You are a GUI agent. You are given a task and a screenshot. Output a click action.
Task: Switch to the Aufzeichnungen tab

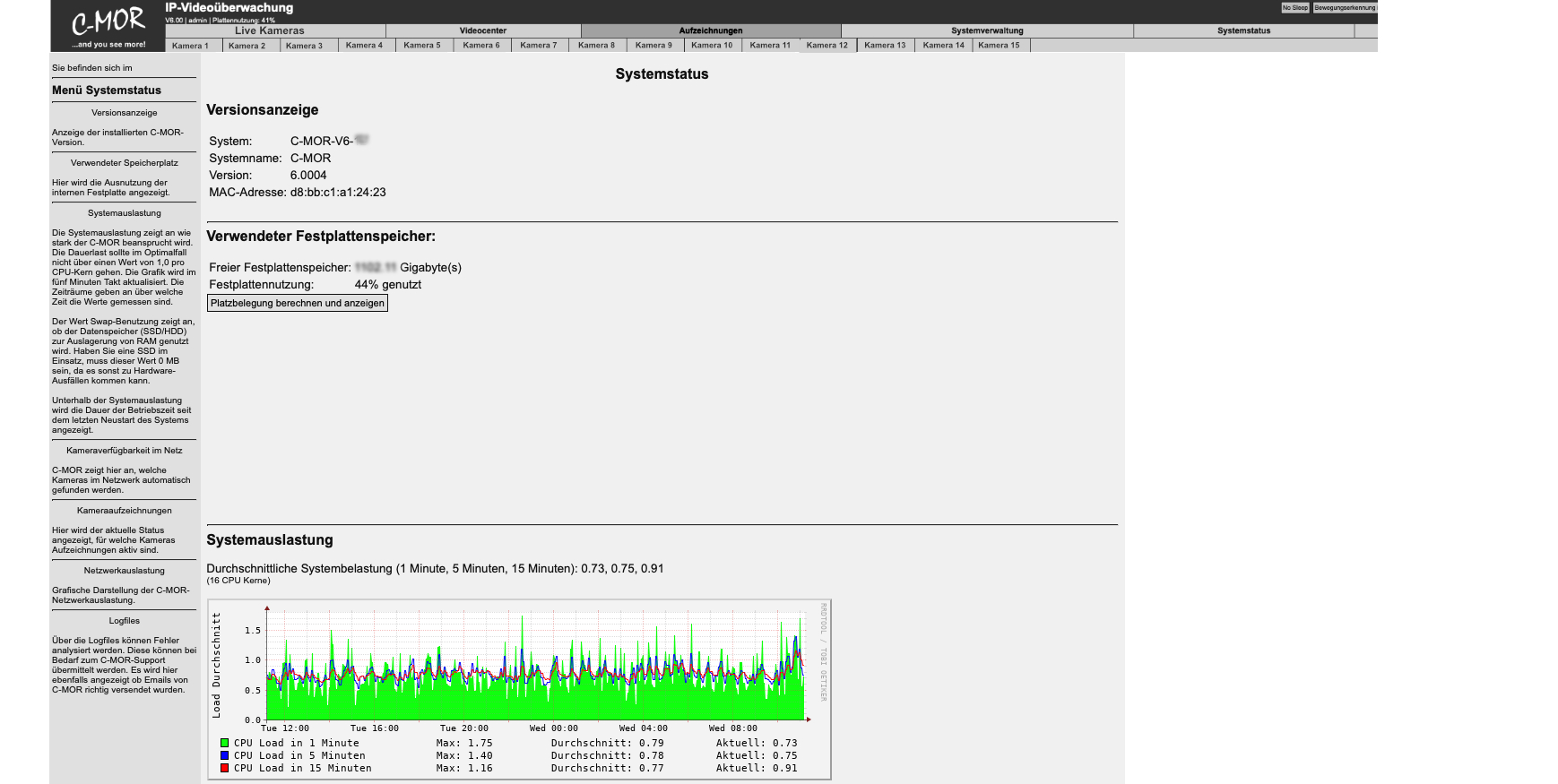tap(711, 30)
